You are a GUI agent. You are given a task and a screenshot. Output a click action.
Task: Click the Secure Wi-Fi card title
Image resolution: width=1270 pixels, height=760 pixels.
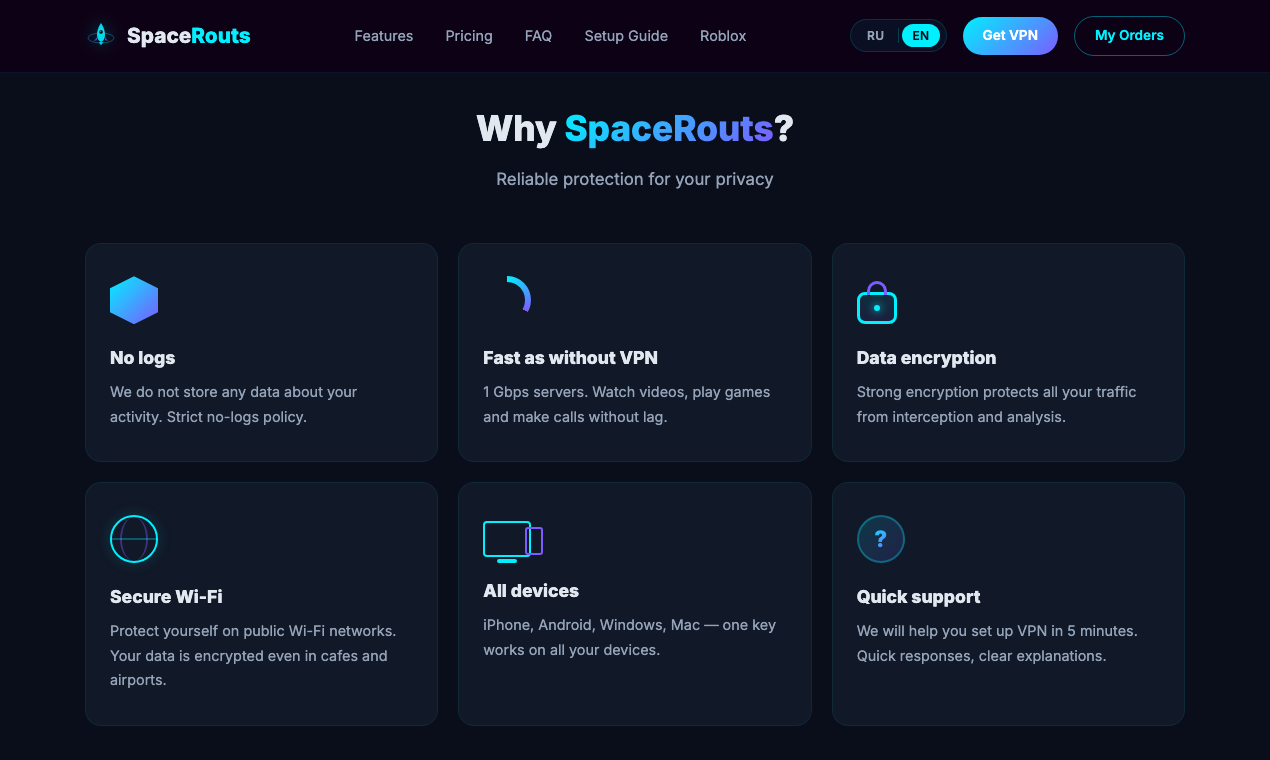[166, 597]
